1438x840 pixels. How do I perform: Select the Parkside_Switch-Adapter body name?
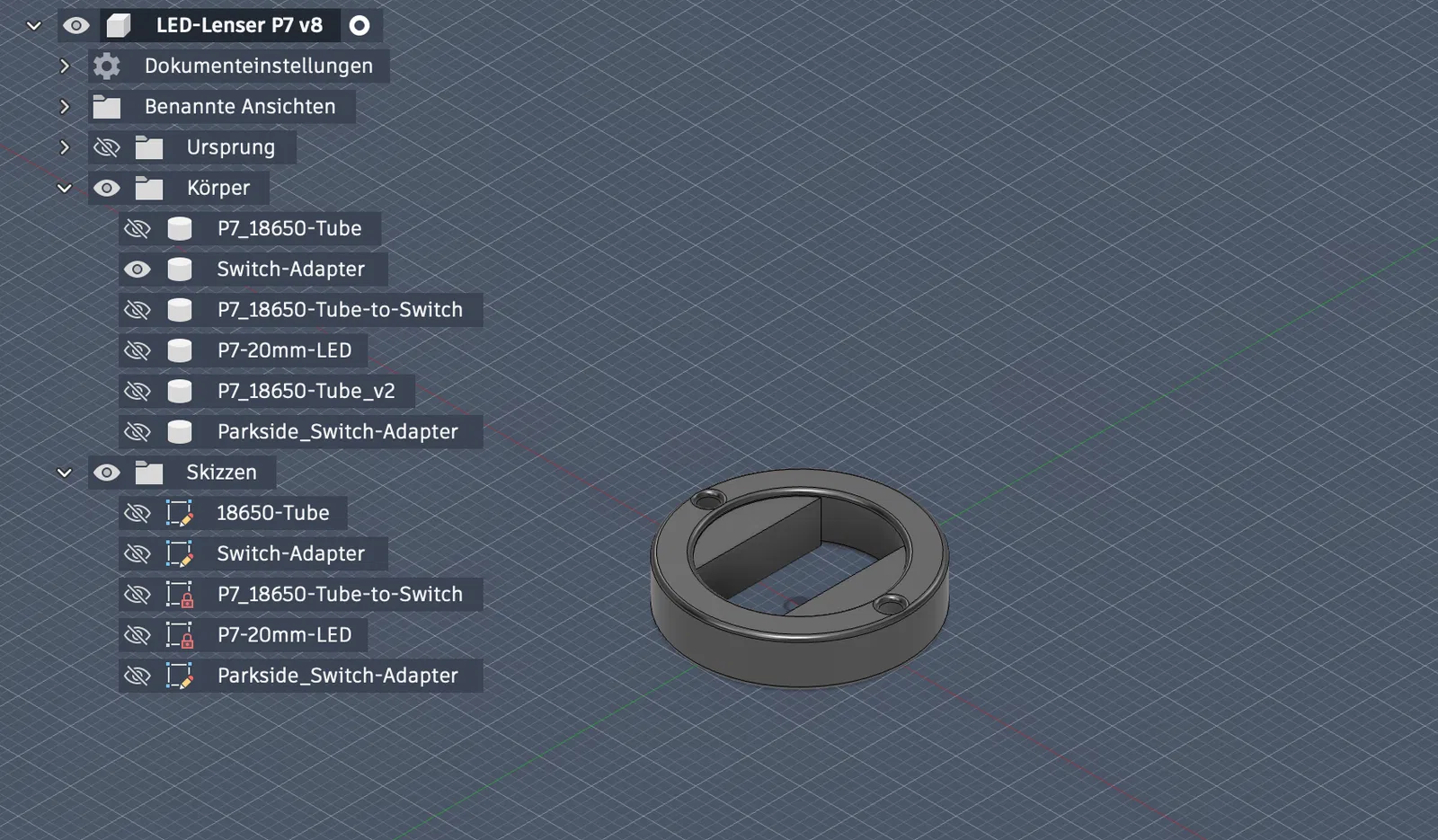(x=337, y=431)
